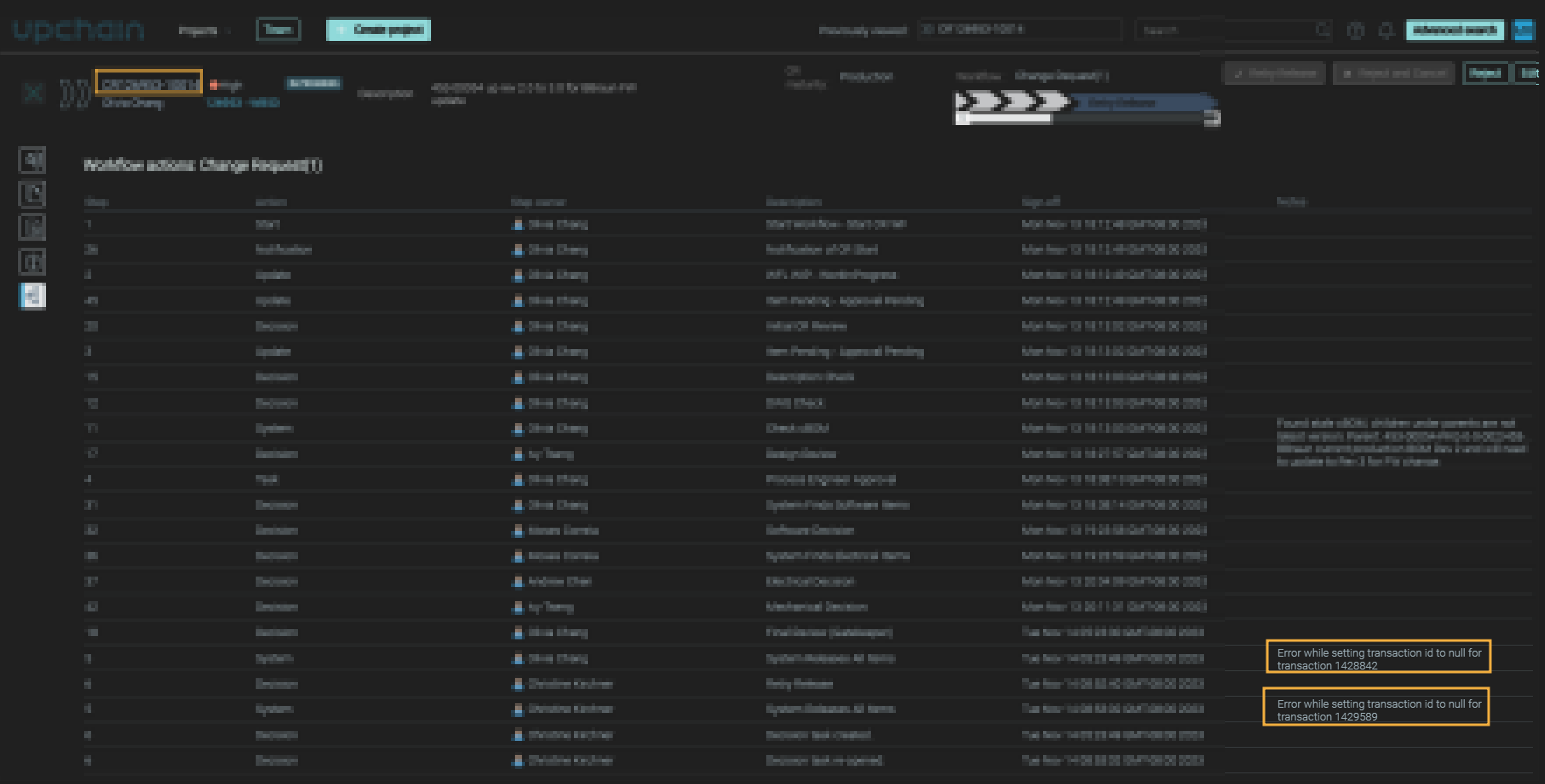Click the workflow bar's loop arrow icon
Viewport: 1545px width, 784px height.
(x=1212, y=118)
